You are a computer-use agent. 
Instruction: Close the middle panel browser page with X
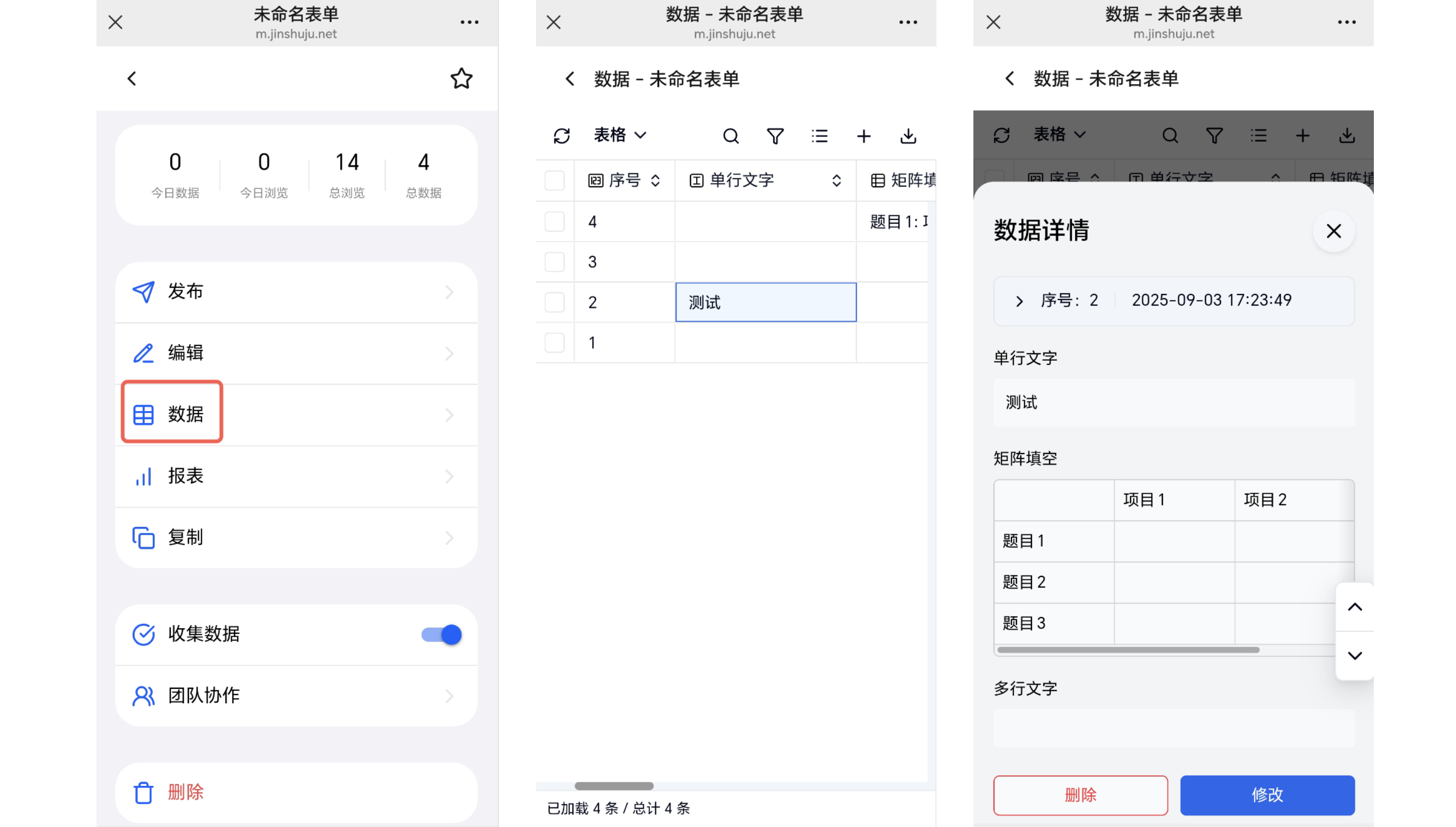553,22
